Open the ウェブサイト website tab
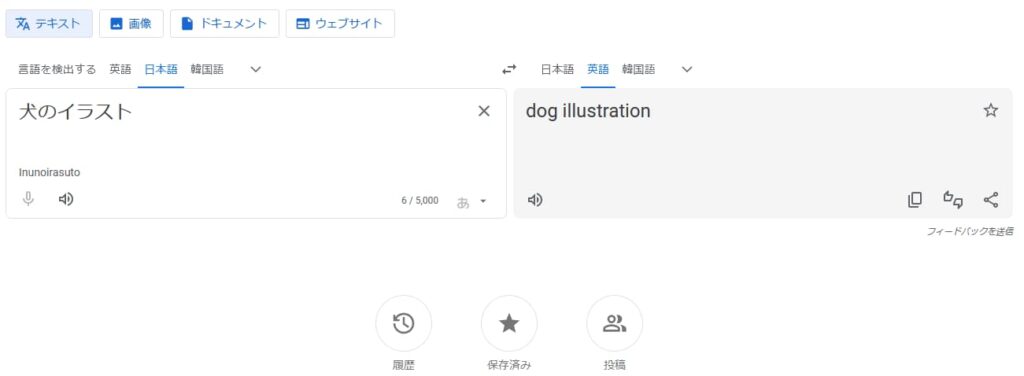Viewport: 1024px width, 376px height. [x=340, y=24]
